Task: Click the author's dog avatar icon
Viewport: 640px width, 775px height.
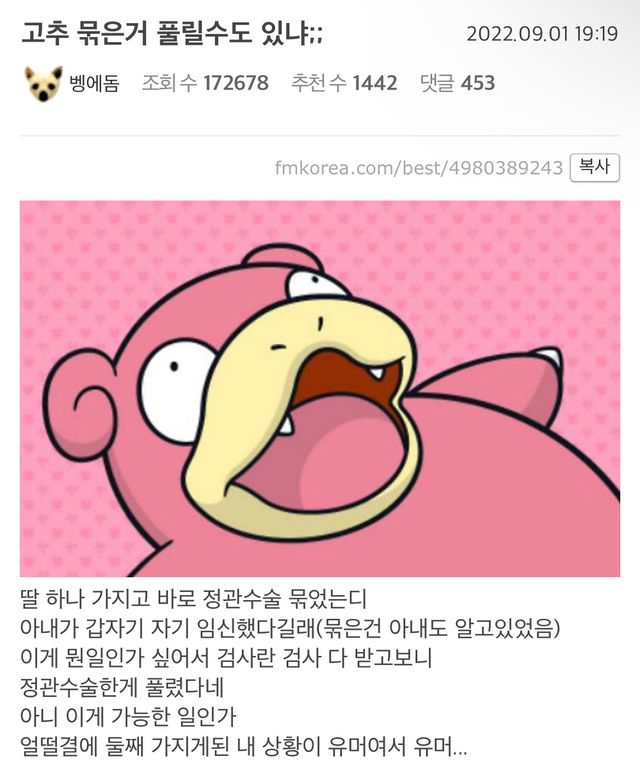Action: pos(43,83)
